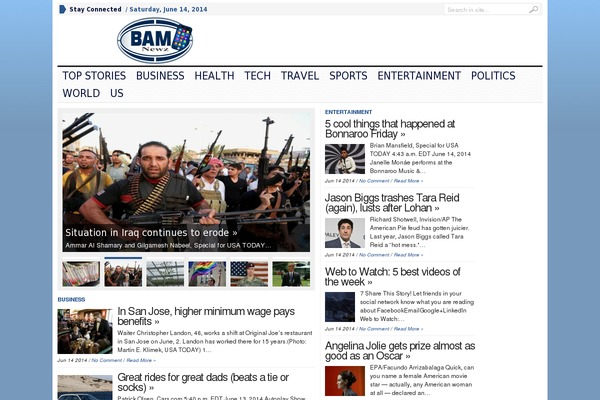
Task: Click Read More under San Jose article
Action: pos(141,360)
